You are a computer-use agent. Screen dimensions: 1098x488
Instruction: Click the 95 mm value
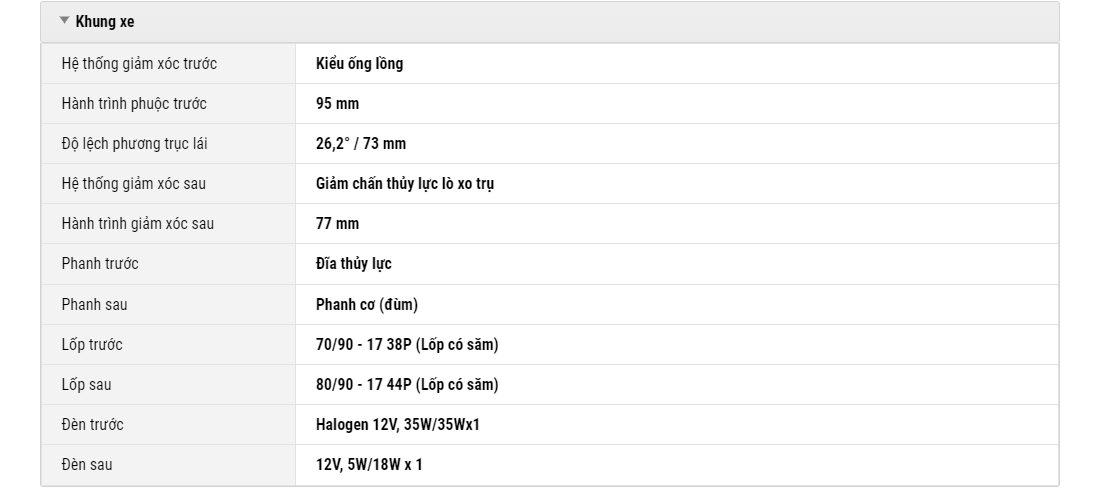[x=338, y=104]
